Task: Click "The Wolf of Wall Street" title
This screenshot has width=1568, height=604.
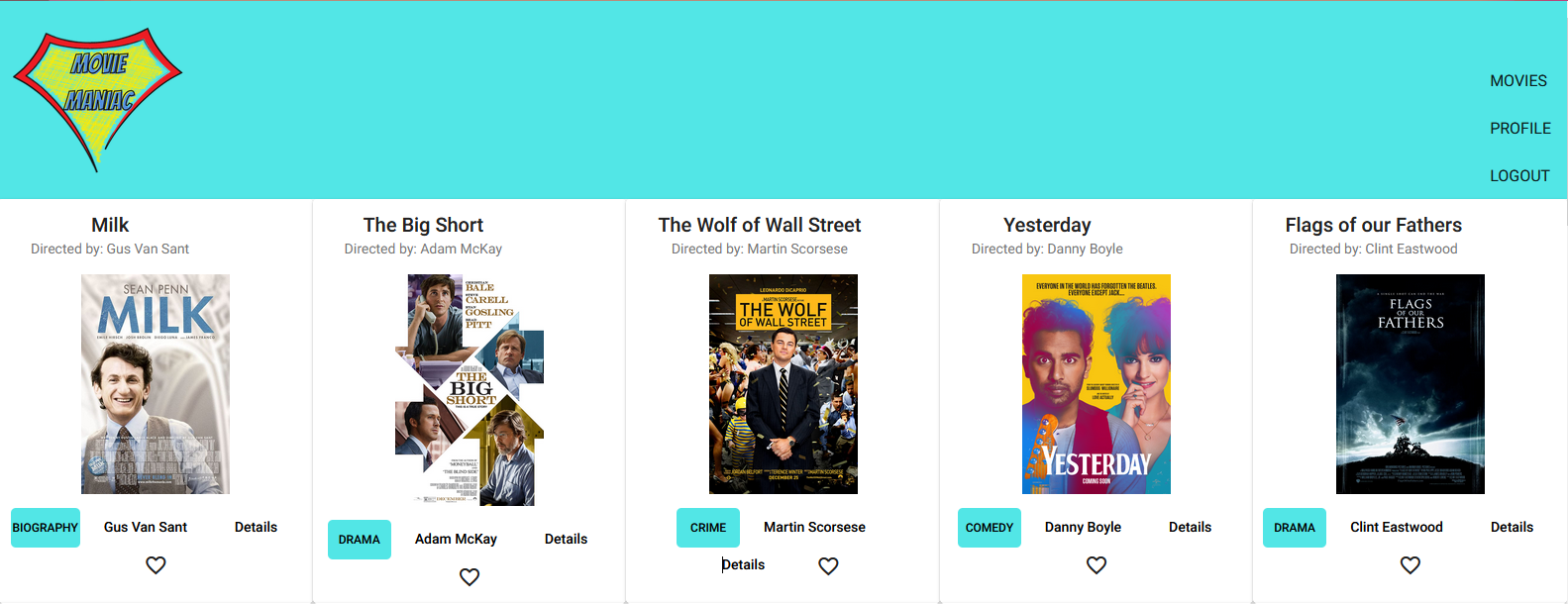Action: 760,226
